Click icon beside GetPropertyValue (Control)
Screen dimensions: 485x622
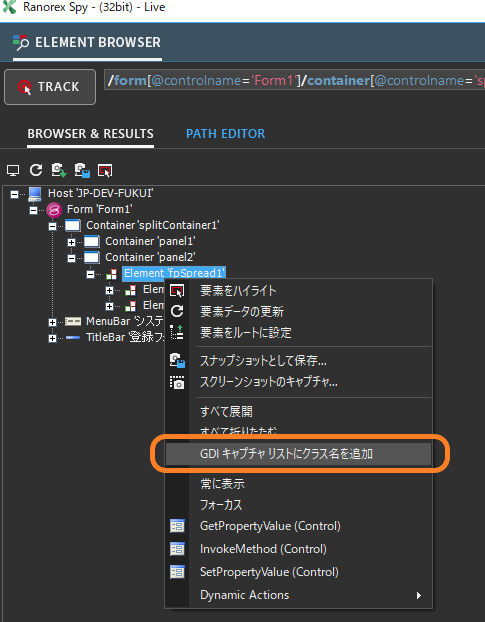pyautogui.click(x=177, y=526)
